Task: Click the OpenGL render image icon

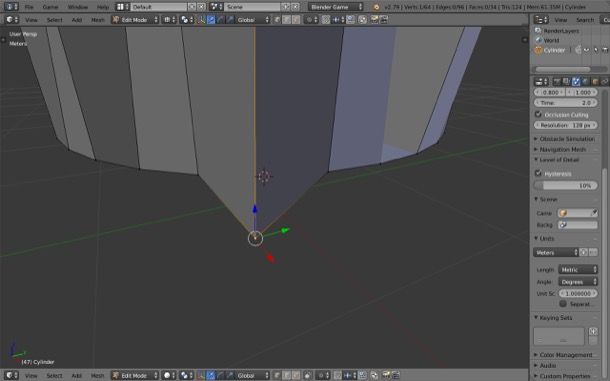Action: click(x=374, y=19)
